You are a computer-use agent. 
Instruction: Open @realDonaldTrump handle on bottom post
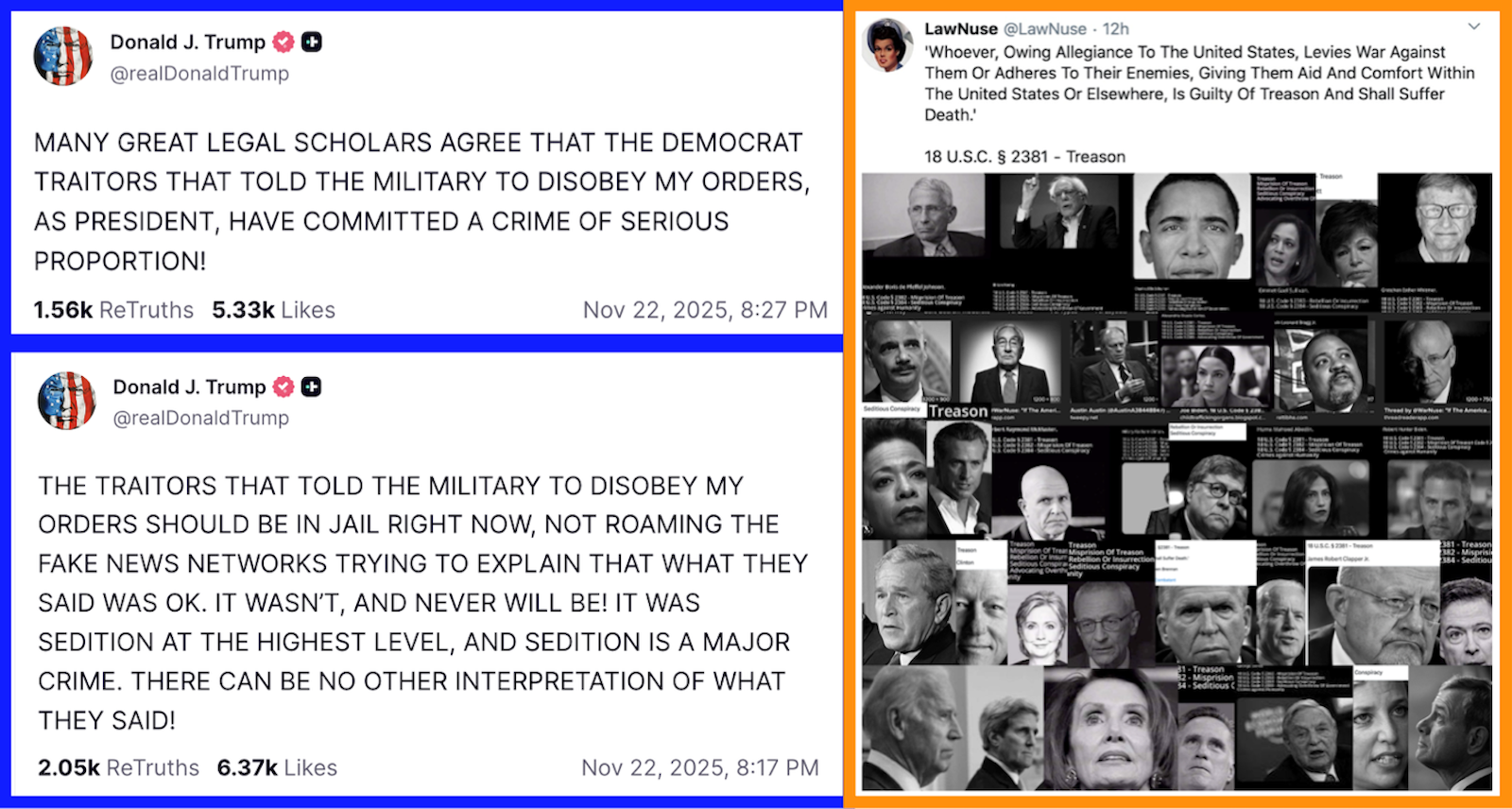click(200, 418)
